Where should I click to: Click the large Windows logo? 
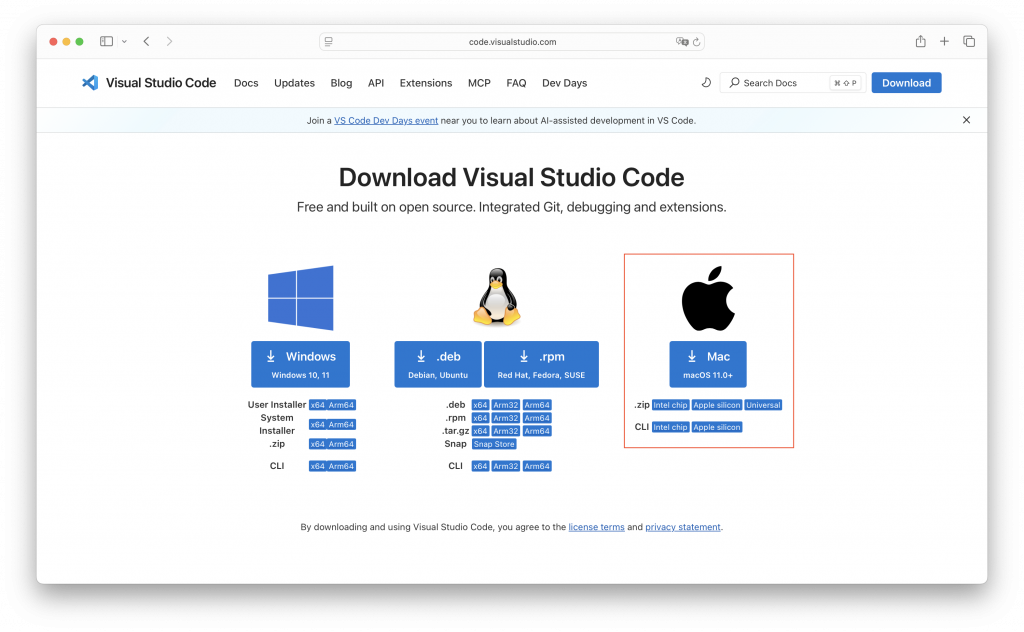click(x=300, y=298)
